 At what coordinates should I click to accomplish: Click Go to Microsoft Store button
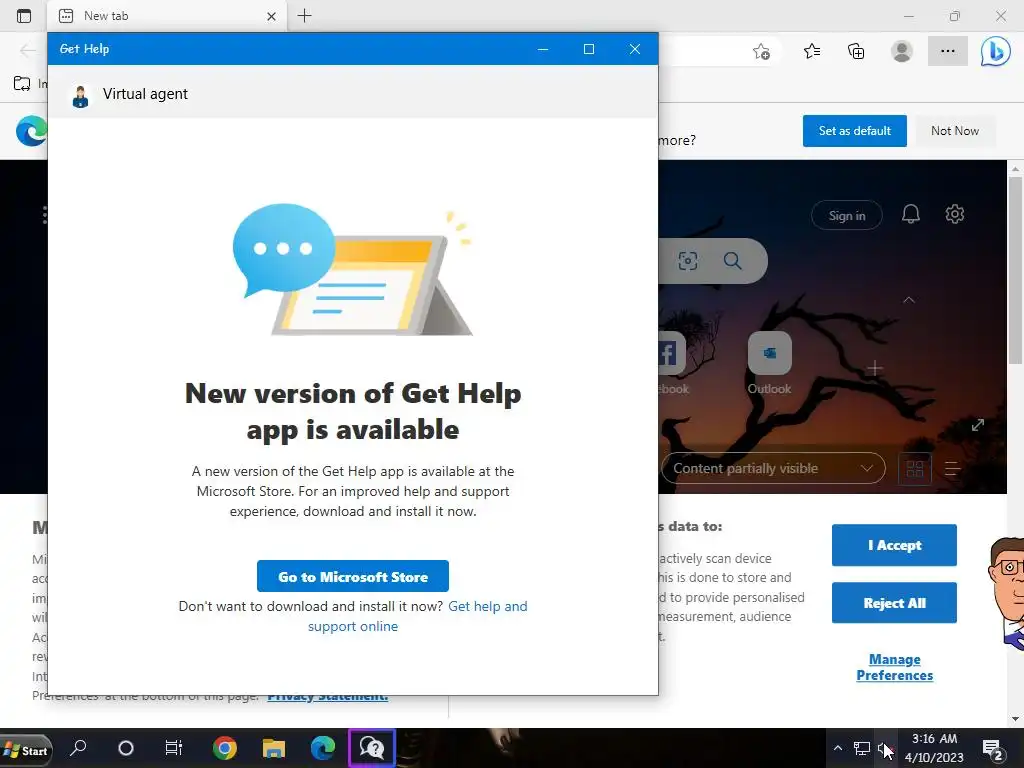tap(353, 576)
